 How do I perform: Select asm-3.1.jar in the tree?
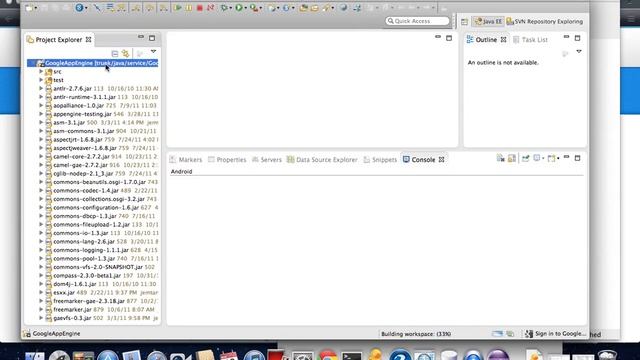[69, 122]
